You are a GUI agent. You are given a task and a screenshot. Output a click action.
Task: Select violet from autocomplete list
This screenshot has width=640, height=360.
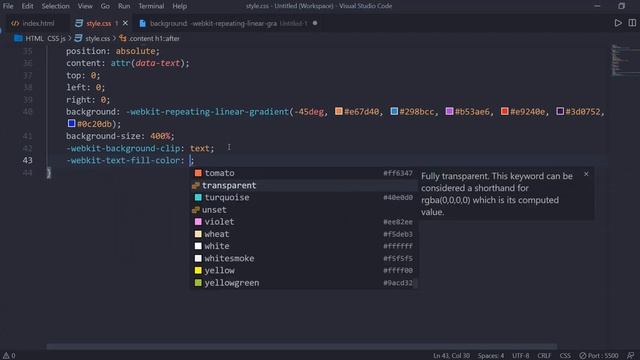[304, 222]
